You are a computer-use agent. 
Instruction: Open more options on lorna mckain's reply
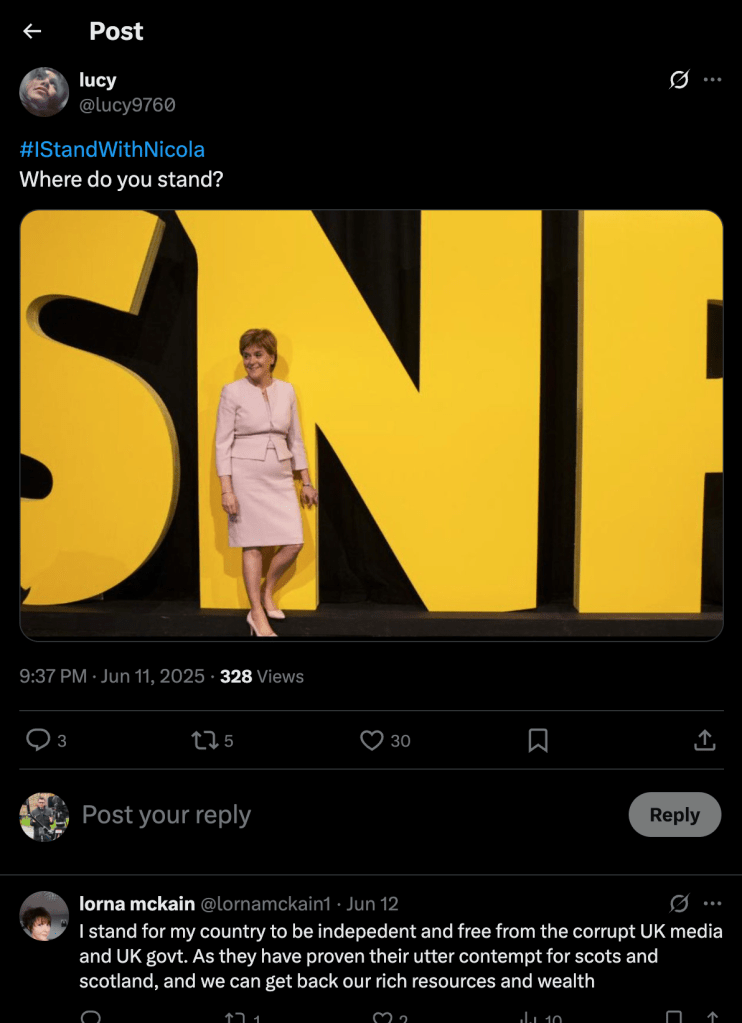pyautogui.click(x=712, y=904)
